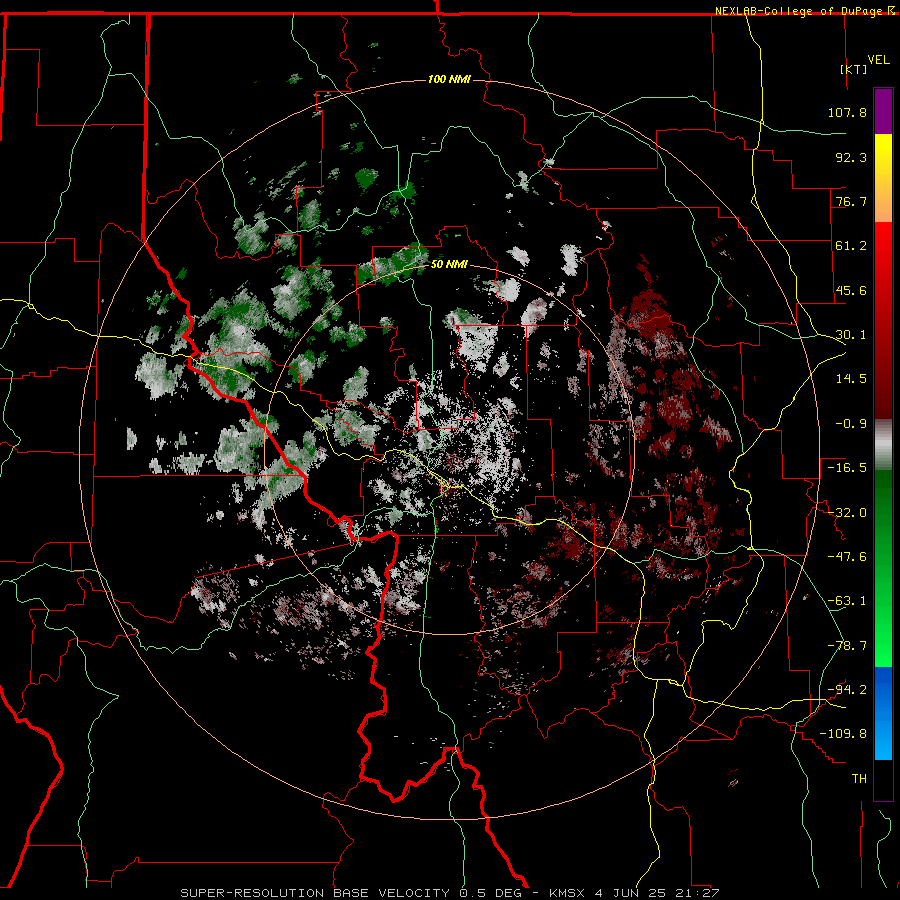Screen dimensions: 900x900
Task: Click the -16.5 velocity scale value
Action: tap(847, 468)
